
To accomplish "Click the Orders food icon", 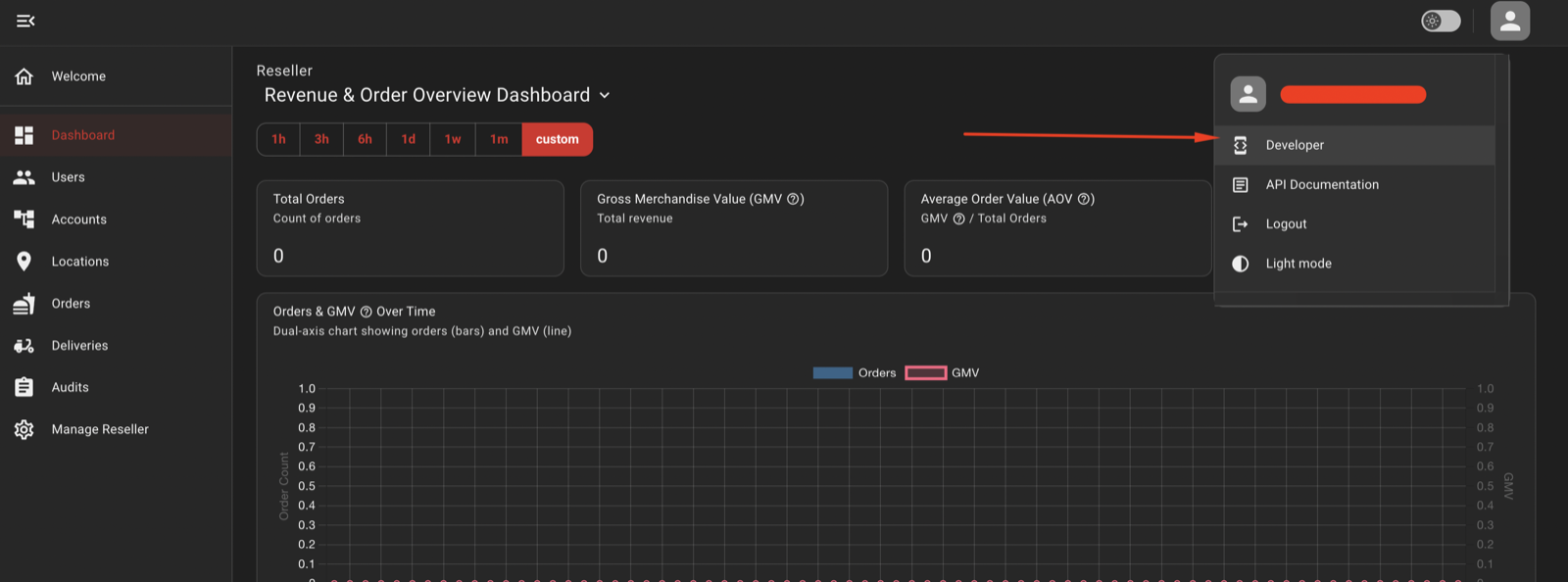I will (24, 304).
